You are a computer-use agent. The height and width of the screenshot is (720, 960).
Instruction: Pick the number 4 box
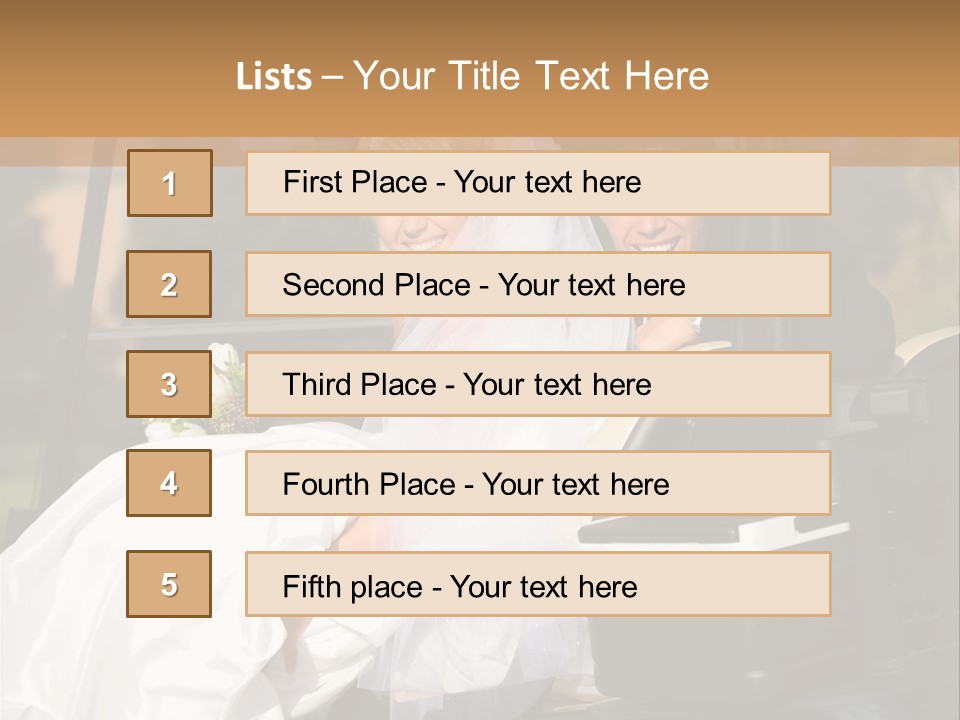(x=169, y=483)
